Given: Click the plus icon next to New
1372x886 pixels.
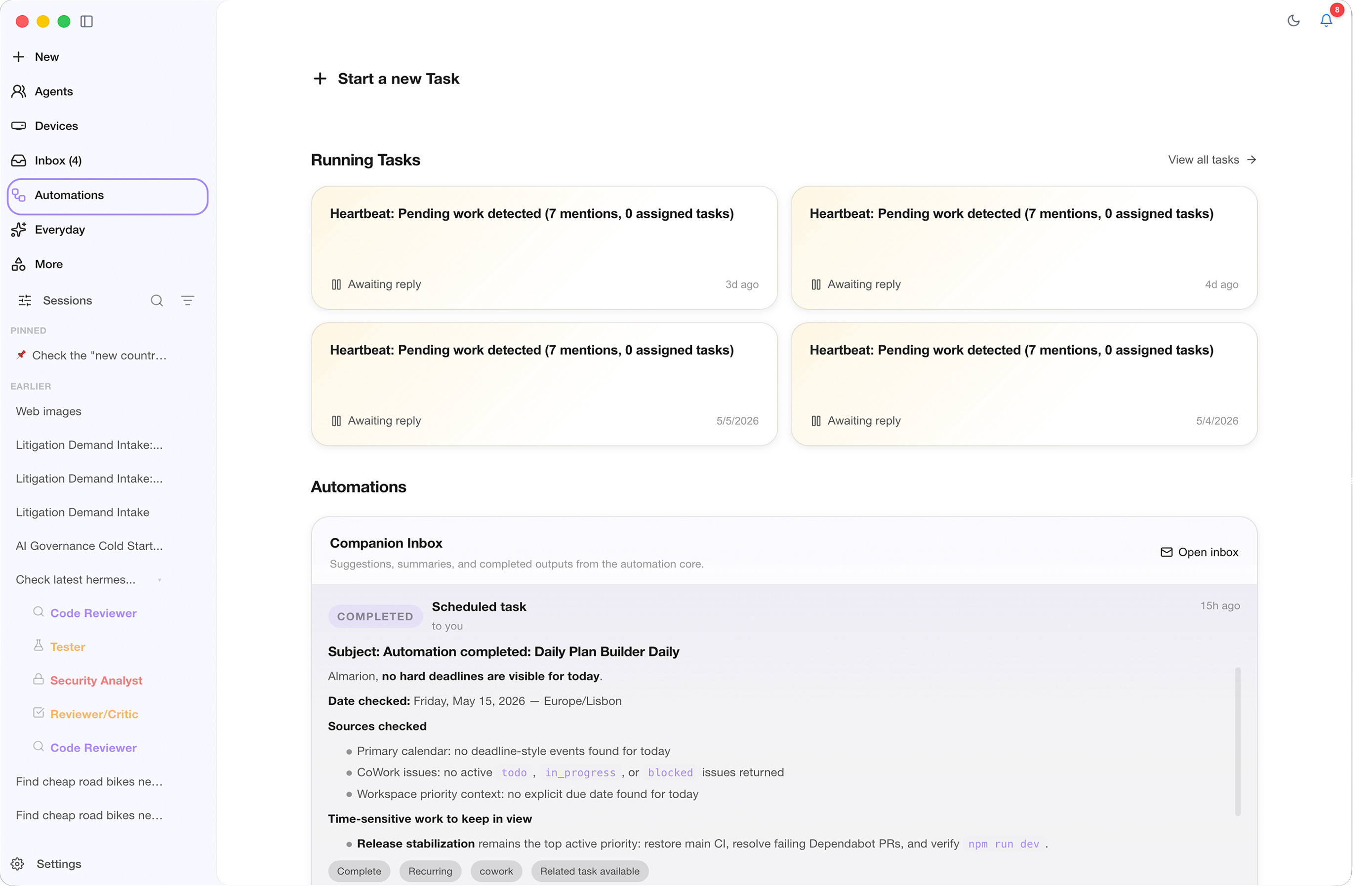Looking at the screenshot, I should 18,56.
